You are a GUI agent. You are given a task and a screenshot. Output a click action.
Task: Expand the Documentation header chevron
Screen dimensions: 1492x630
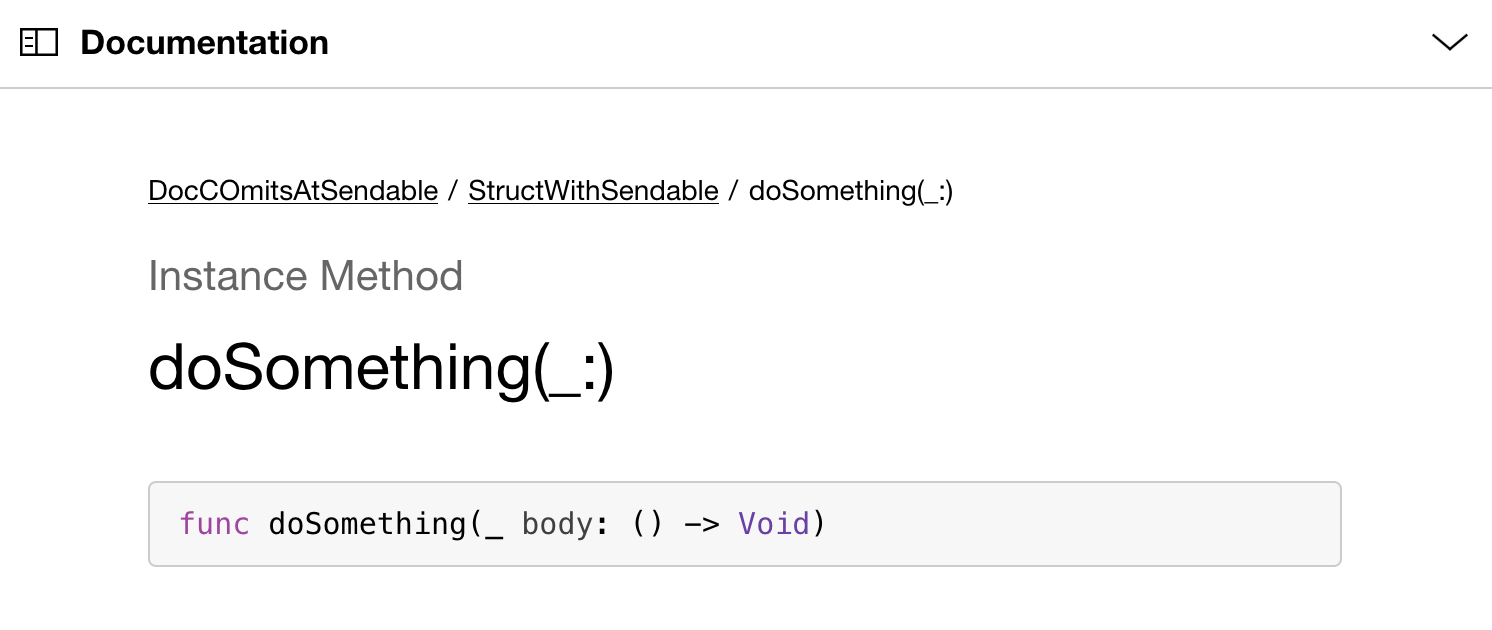tap(1449, 42)
